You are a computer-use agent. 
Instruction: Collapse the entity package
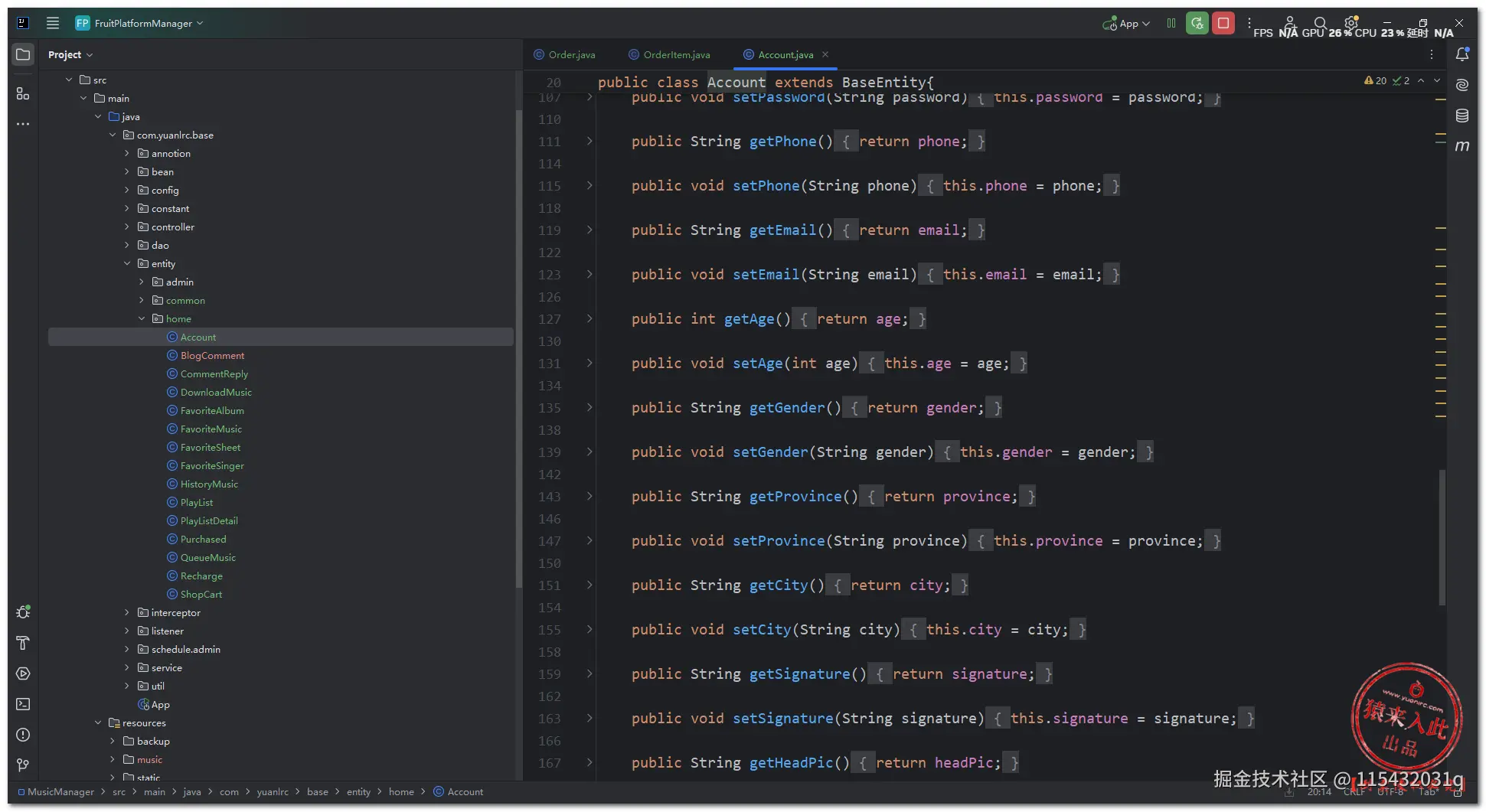(x=127, y=263)
